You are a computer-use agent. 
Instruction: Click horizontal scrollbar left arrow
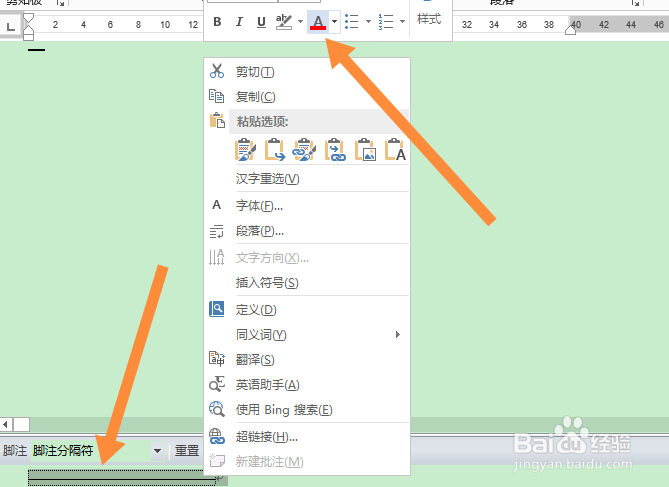(x=6, y=425)
